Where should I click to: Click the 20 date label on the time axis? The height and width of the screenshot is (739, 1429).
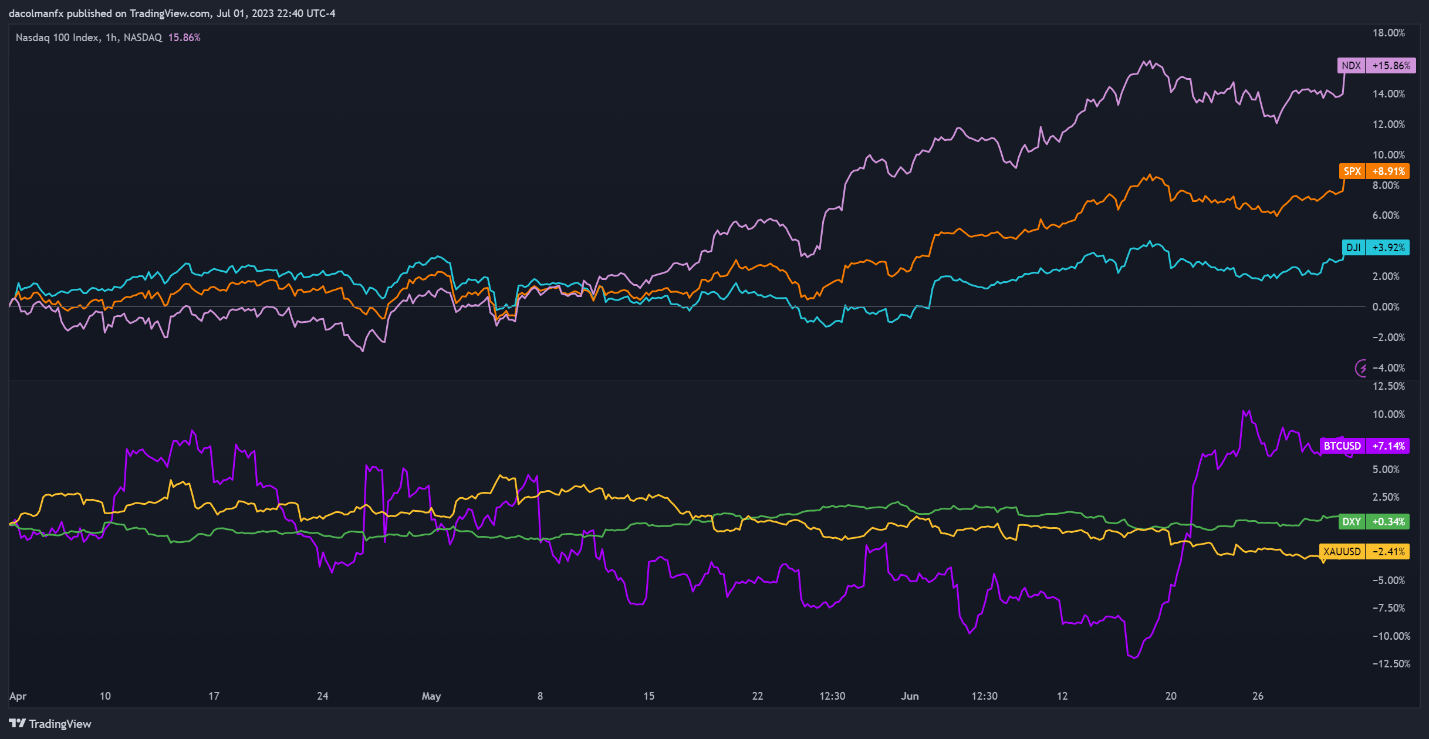pyautogui.click(x=1172, y=696)
